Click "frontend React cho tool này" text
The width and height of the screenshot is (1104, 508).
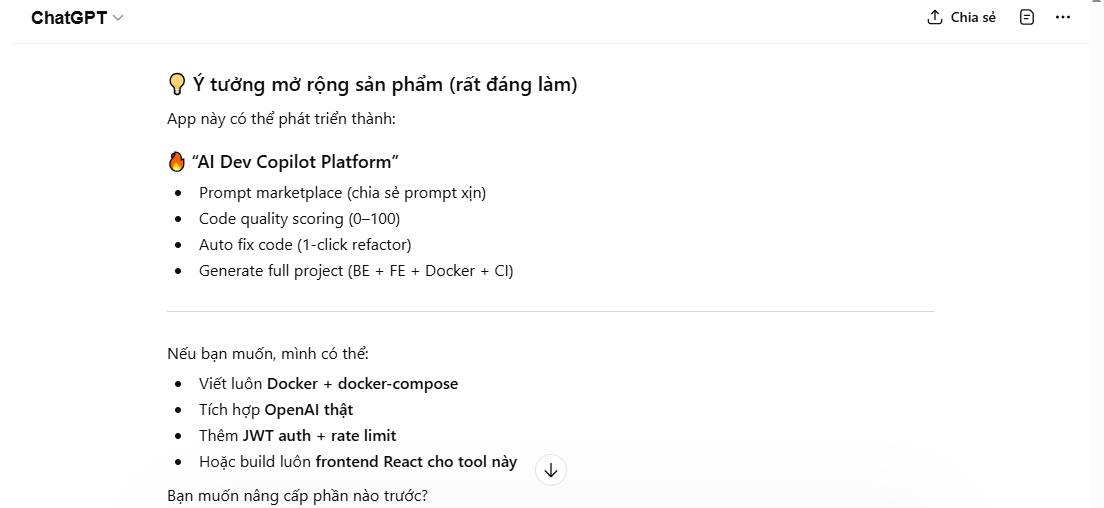416,462
